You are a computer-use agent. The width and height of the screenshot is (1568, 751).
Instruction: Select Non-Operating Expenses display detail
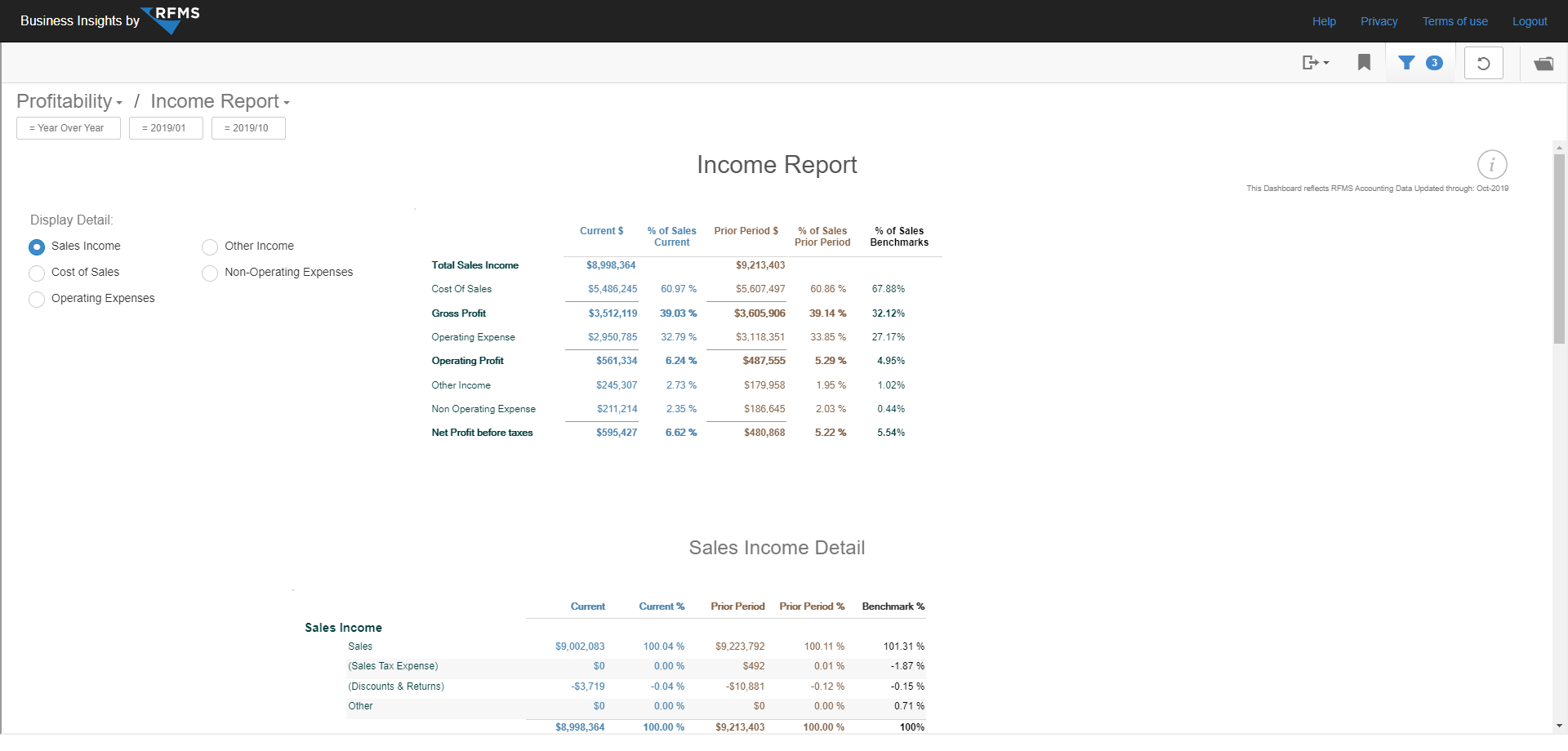click(210, 273)
